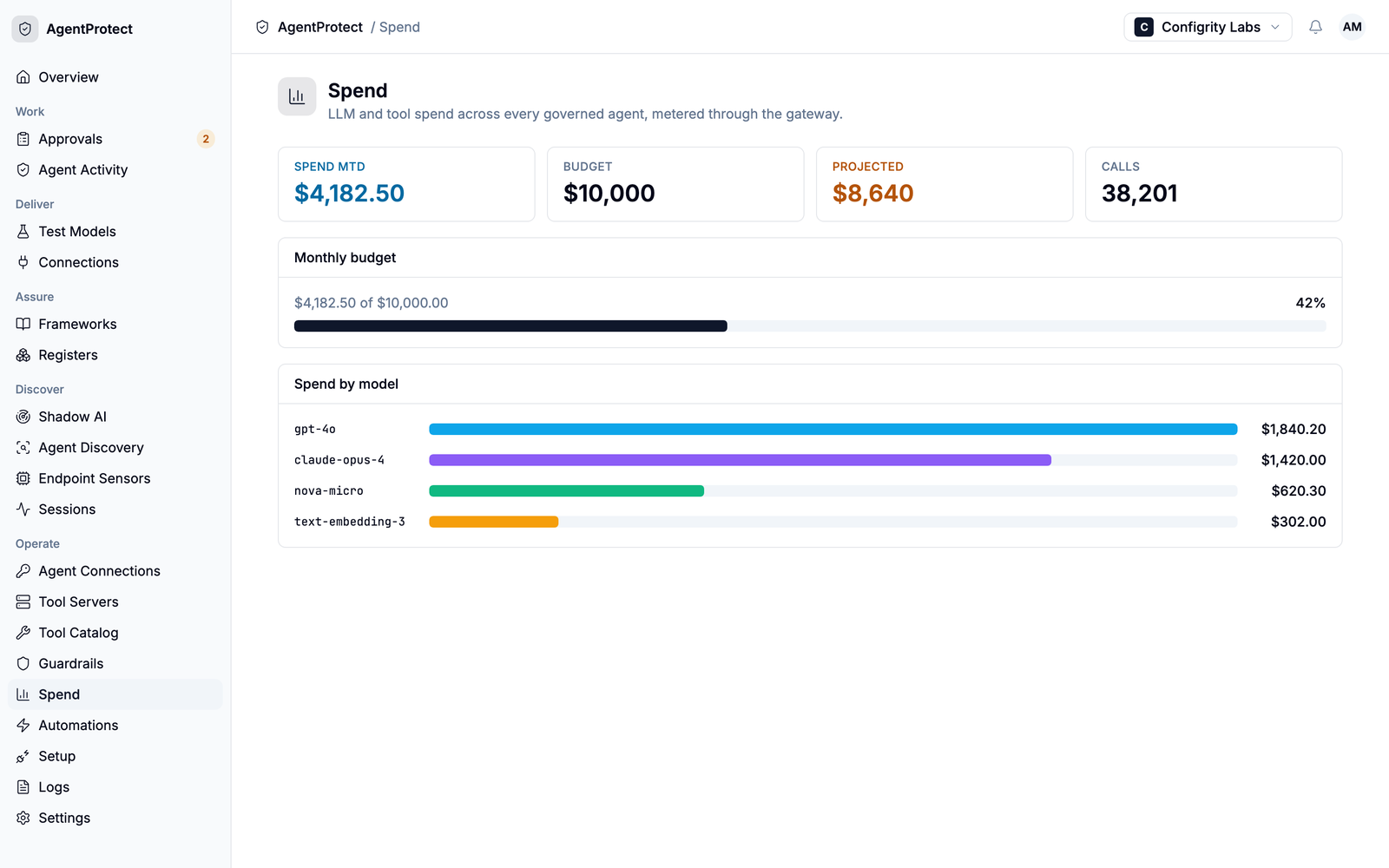Click the claude-opus-4 purple spend bar

[x=740, y=460]
